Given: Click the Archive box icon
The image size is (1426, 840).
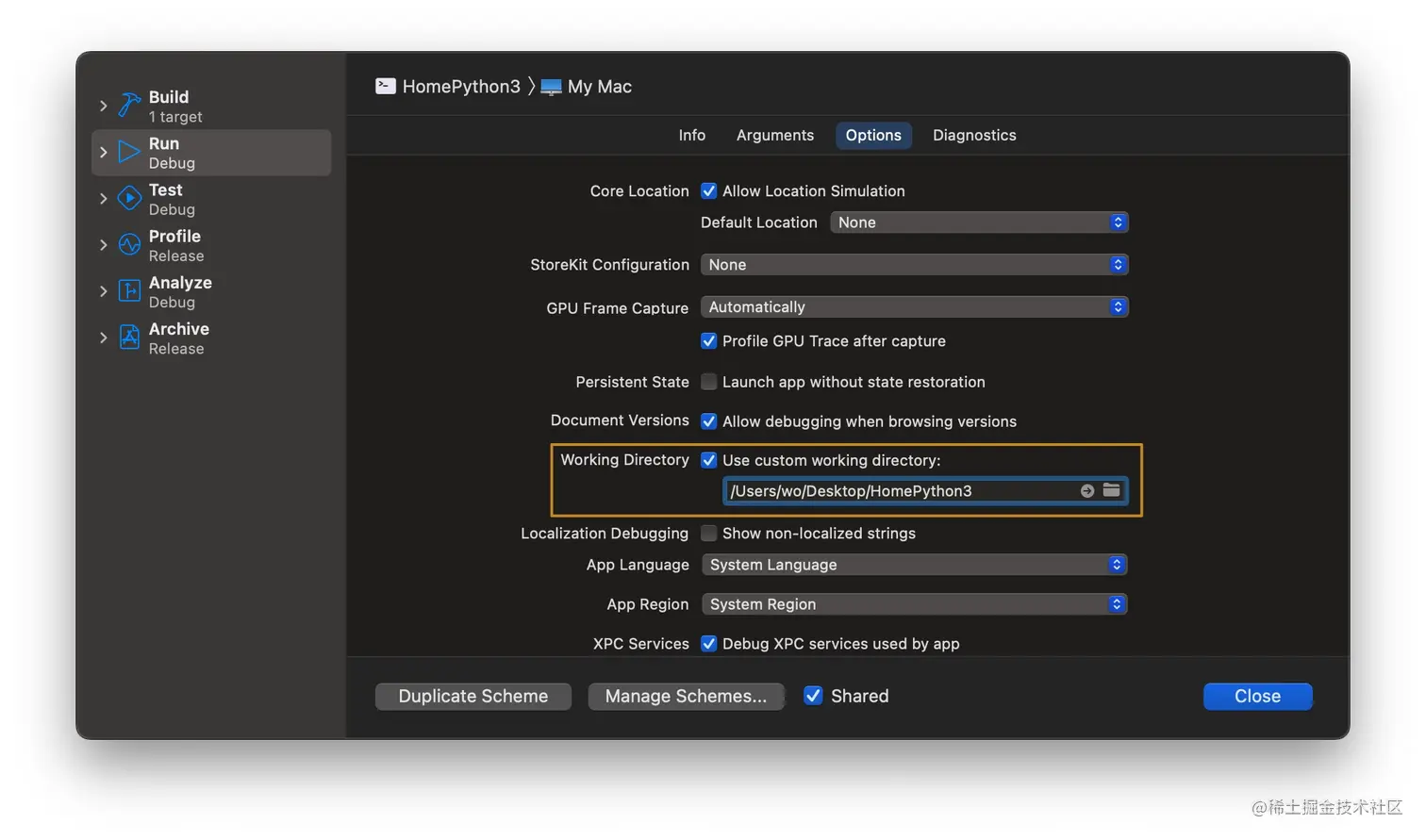Looking at the screenshot, I should pos(129,337).
